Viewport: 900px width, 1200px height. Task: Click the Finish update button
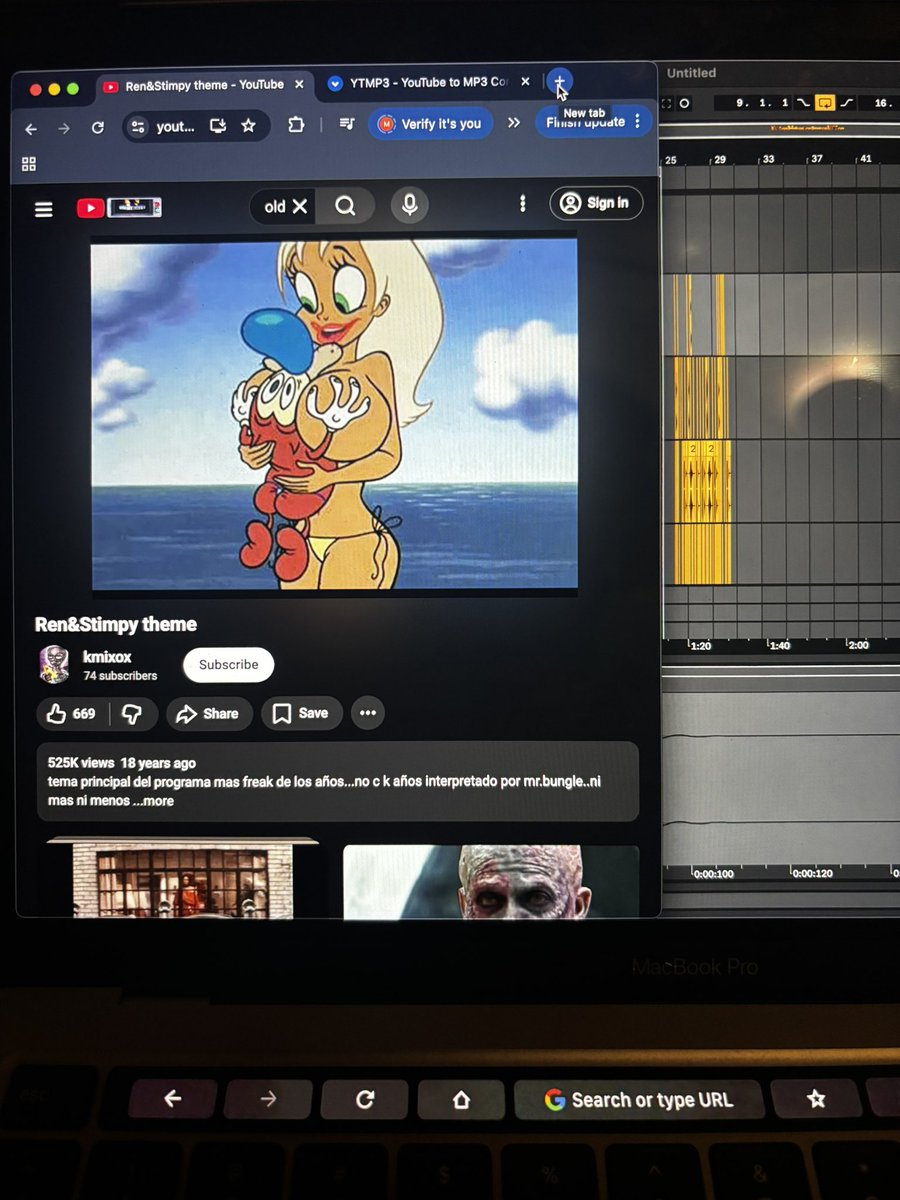[585, 122]
